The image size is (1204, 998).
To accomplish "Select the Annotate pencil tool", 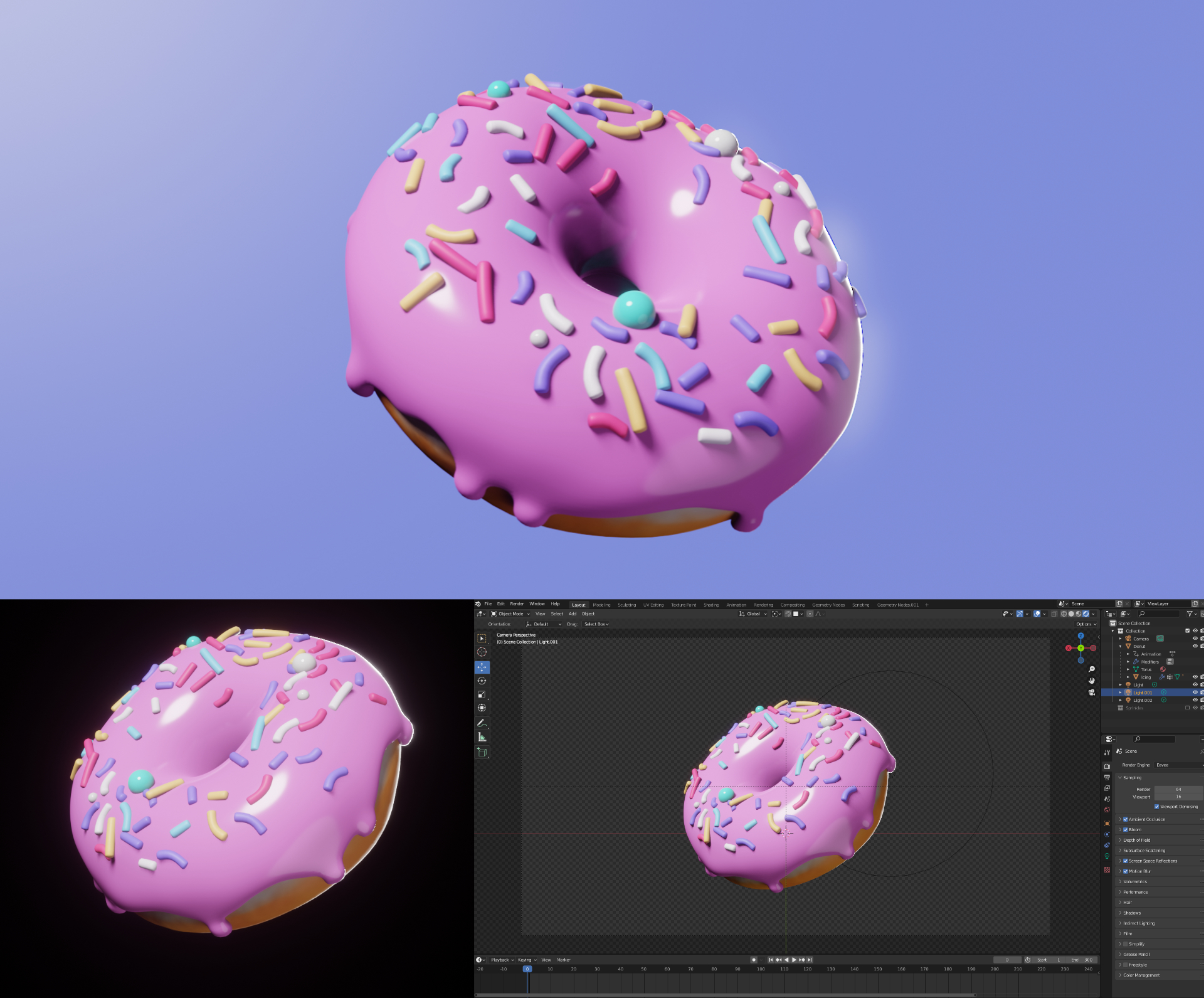I will click(482, 723).
